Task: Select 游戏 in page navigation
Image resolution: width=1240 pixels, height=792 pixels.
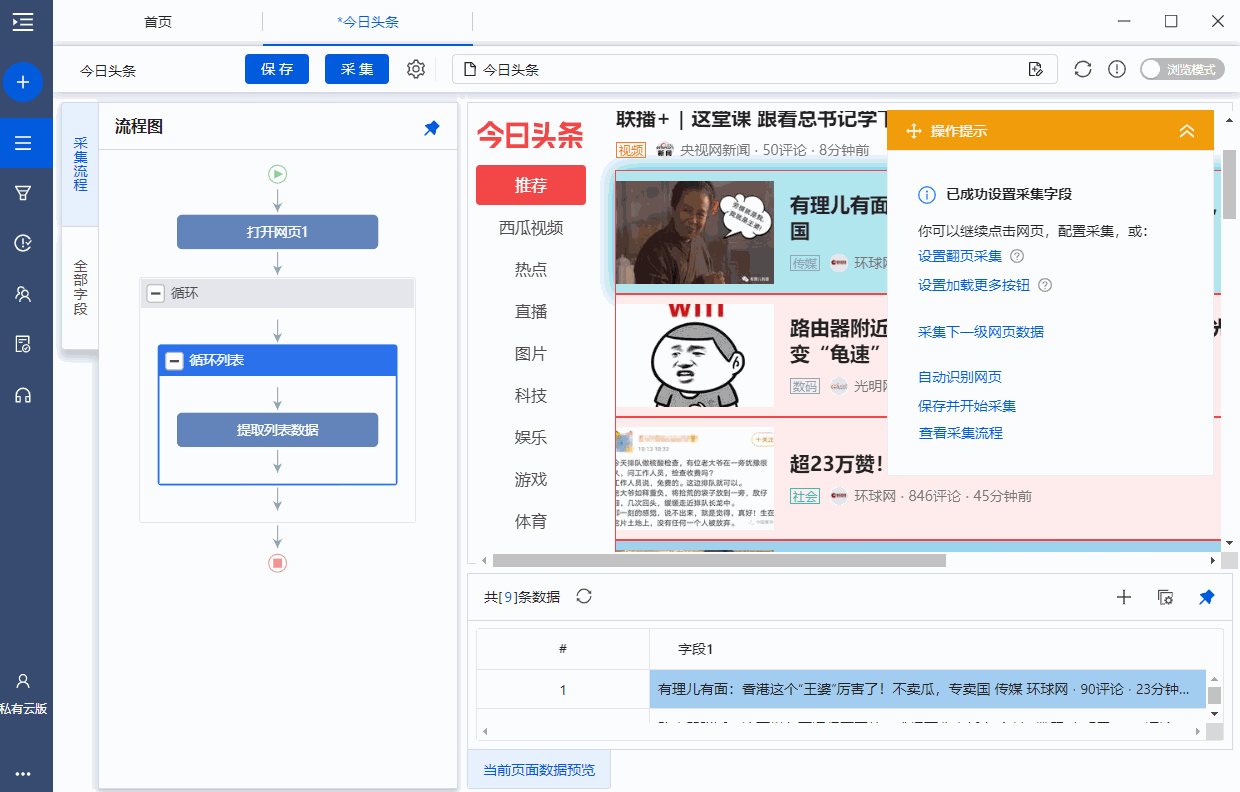Action: [531, 480]
